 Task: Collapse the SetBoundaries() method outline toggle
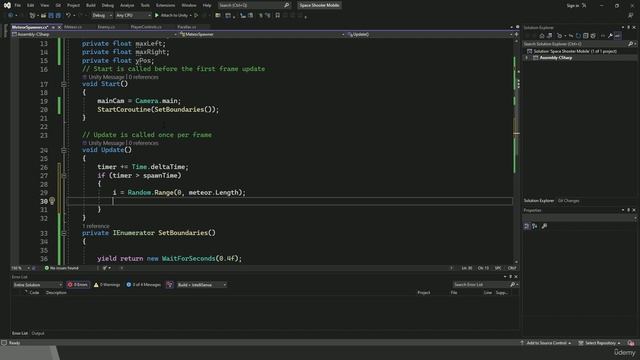click(x=64, y=233)
